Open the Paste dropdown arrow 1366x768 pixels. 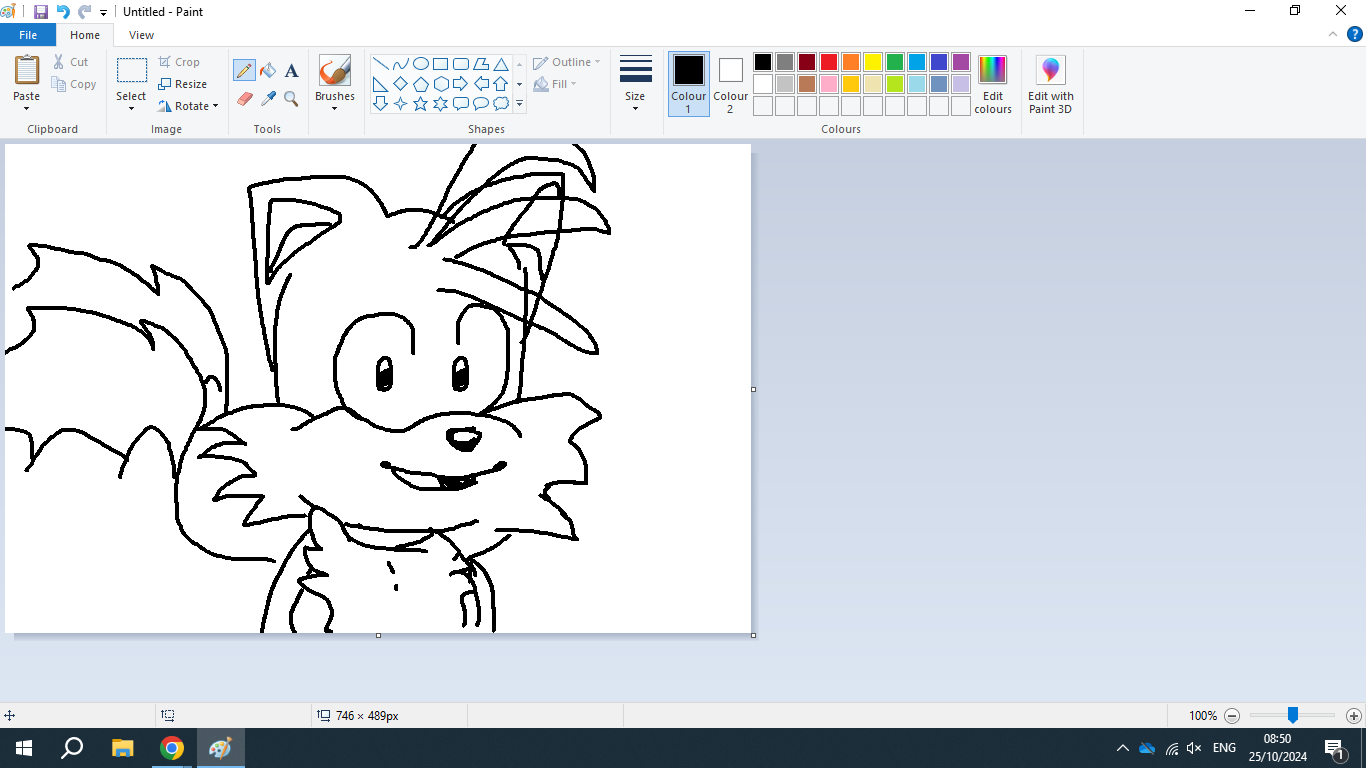[27, 108]
